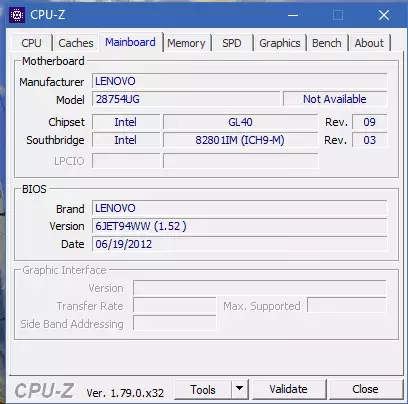This screenshot has width=408, height=404.
Task: Click the empty LPCIO model field
Action: 240,161
